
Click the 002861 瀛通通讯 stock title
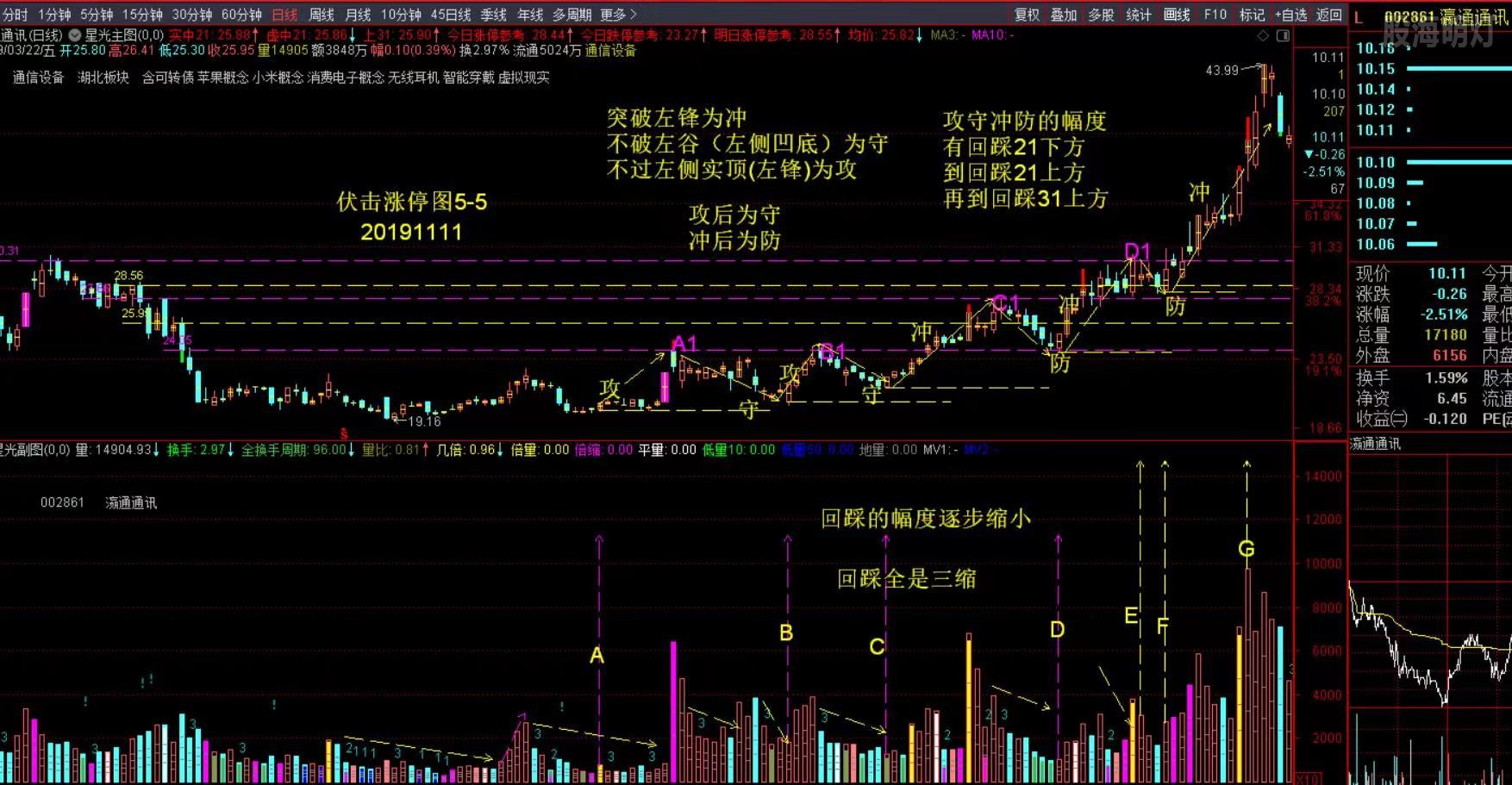(1446, 17)
